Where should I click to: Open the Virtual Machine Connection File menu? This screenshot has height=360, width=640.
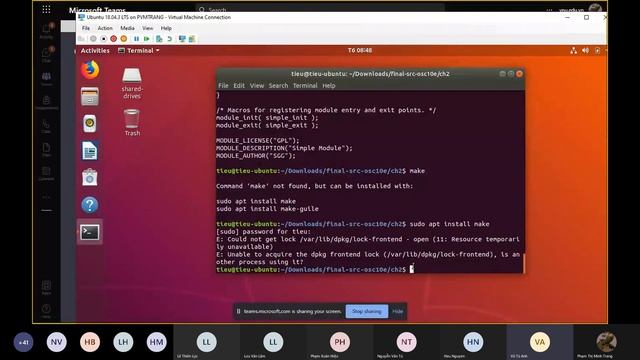point(86,28)
